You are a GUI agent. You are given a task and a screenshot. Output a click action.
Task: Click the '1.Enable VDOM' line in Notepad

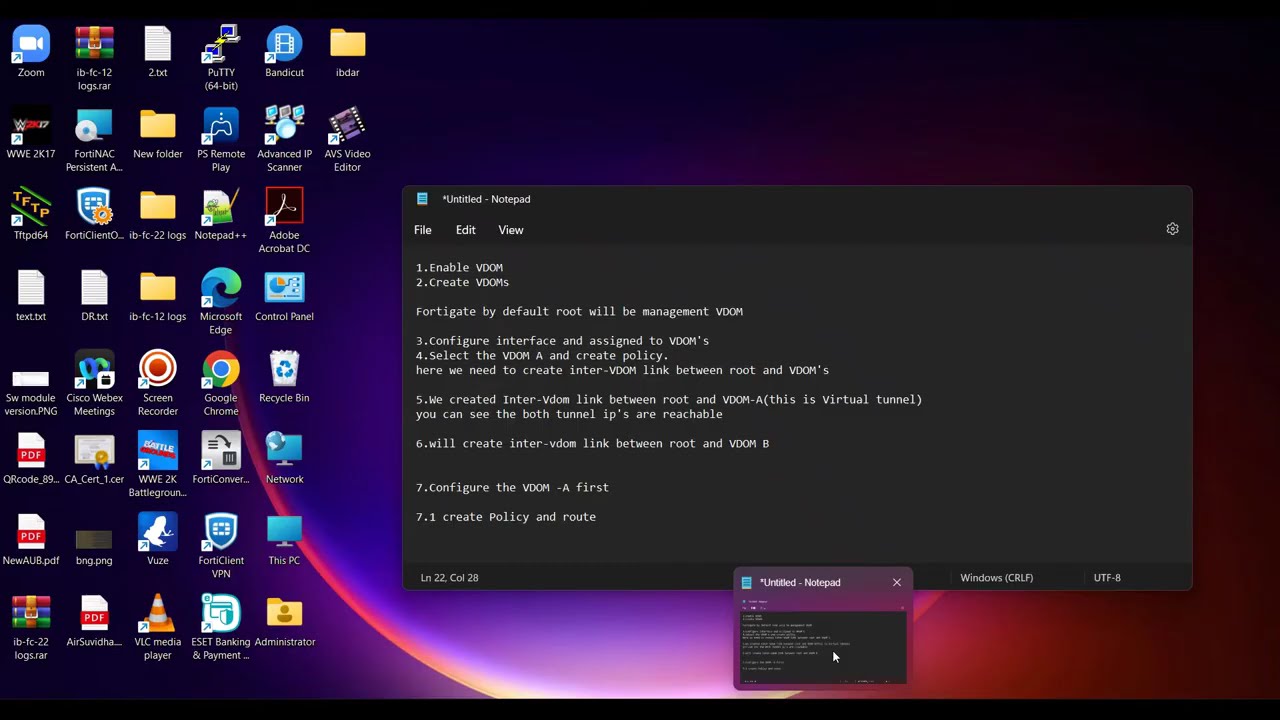[460, 267]
